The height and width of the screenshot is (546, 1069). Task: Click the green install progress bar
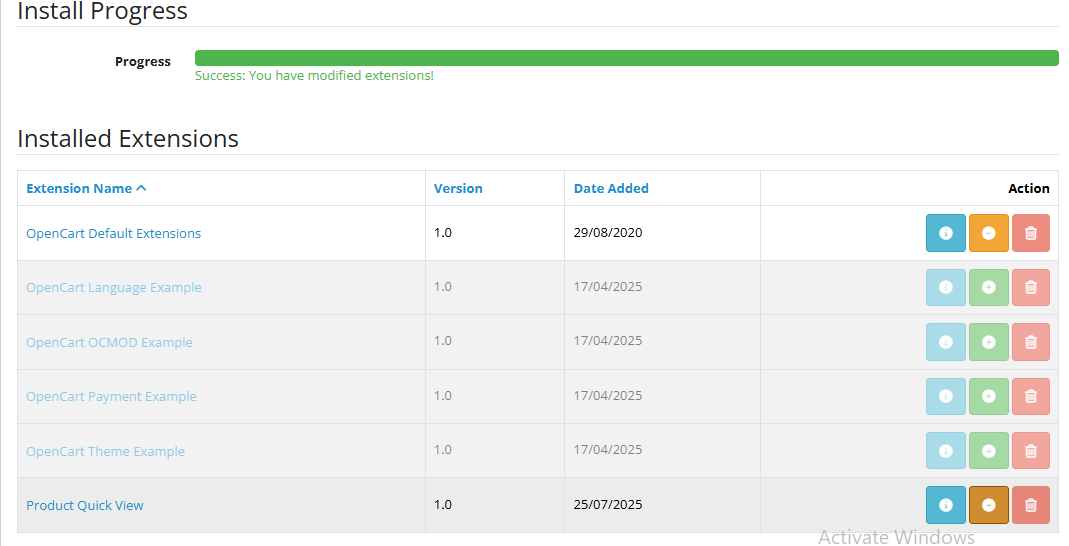[x=626, y=58]
